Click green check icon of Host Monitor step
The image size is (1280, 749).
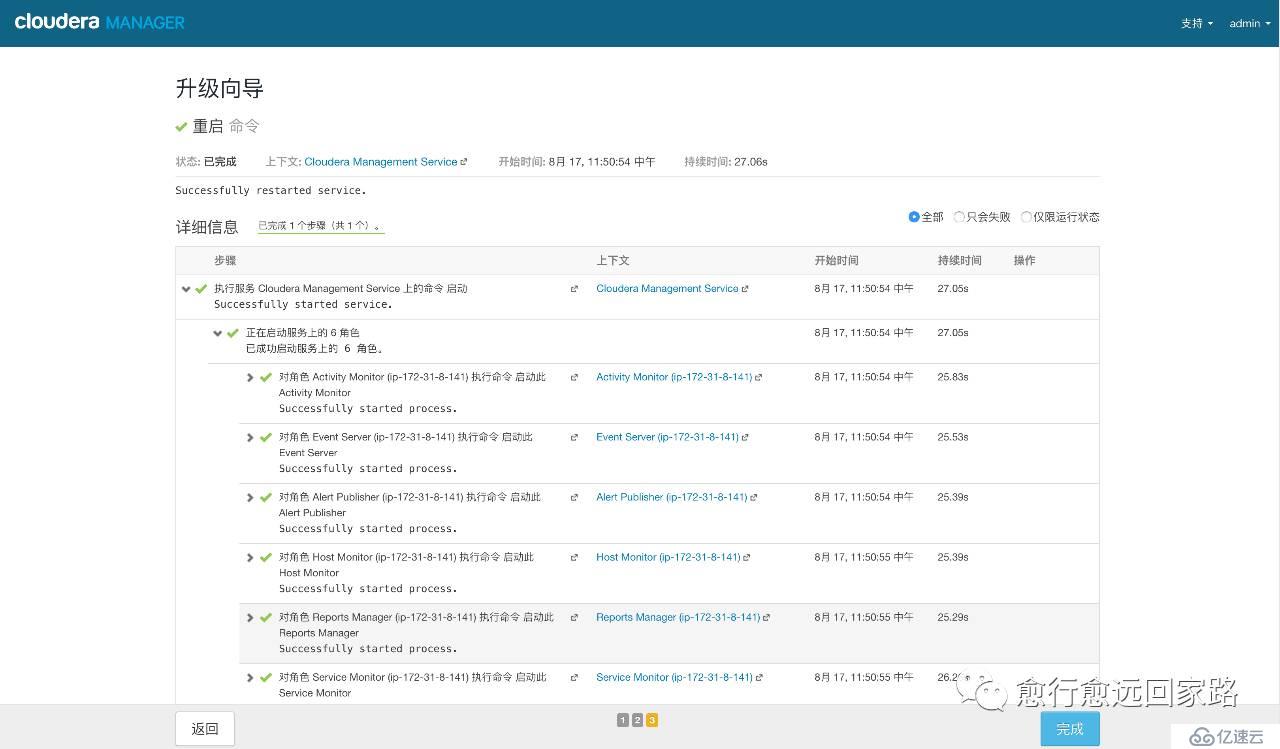click(x=266, y=558)
